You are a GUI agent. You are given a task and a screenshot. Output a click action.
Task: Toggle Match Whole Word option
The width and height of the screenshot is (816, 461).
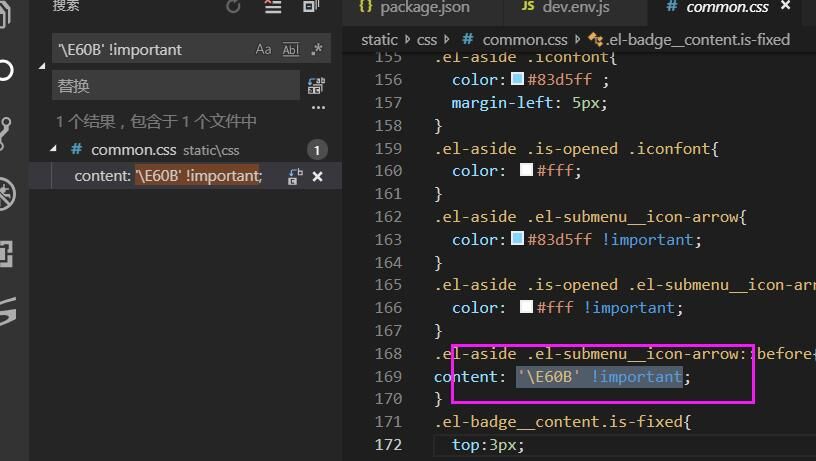291,49
